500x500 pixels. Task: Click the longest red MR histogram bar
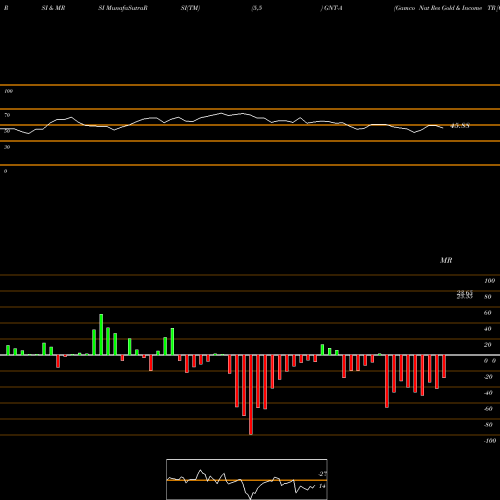click(x=251, y=395)
